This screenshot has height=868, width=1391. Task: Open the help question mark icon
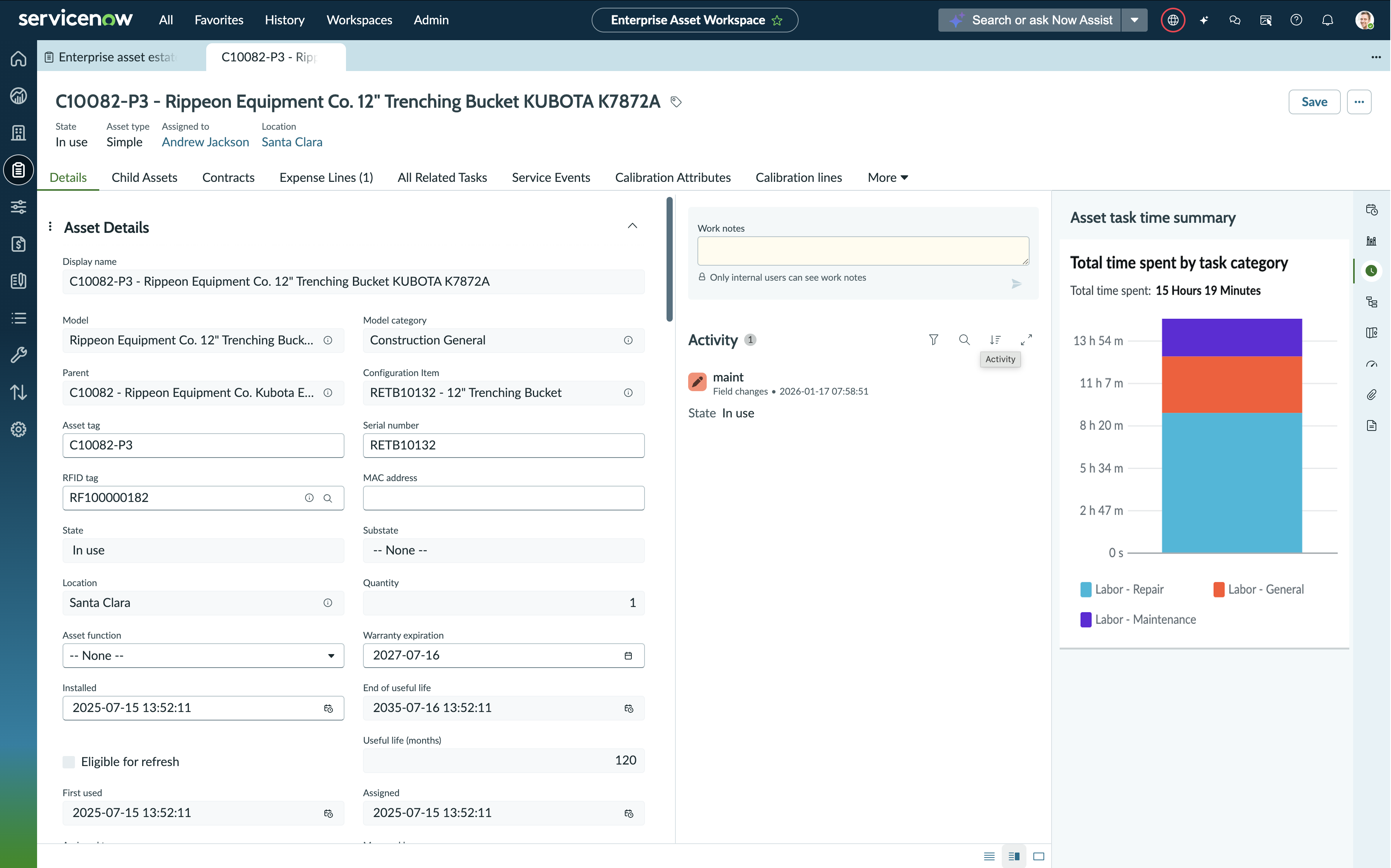1296,20
